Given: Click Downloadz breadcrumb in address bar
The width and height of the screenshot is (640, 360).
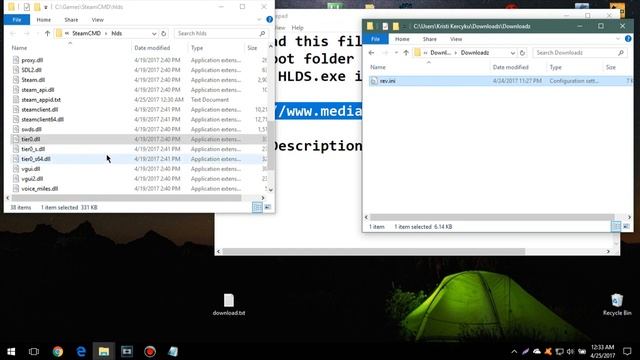Looking at the screenshot, I should tap(474, 53).
